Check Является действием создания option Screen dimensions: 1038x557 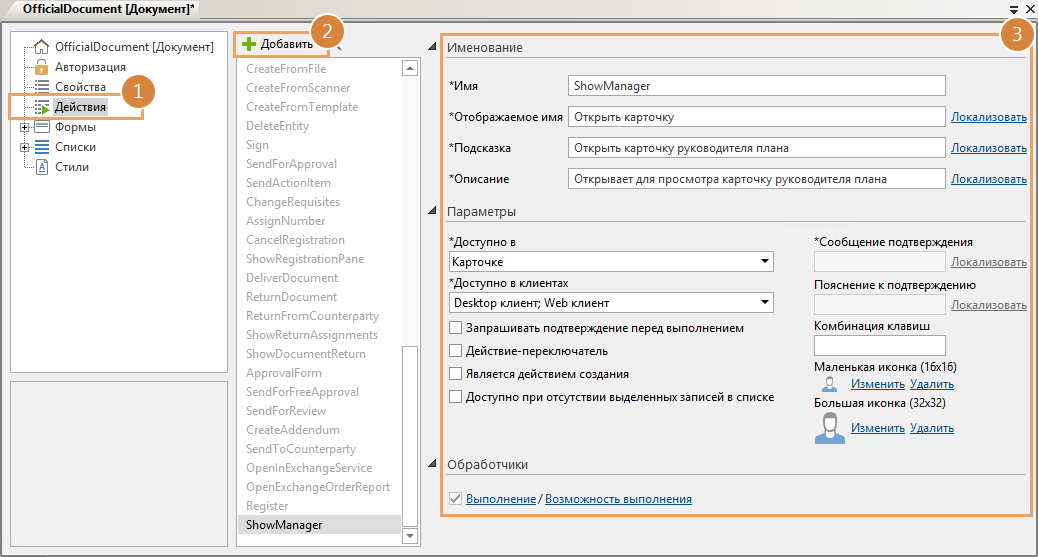pyautogui.click(x=456, y=374)
